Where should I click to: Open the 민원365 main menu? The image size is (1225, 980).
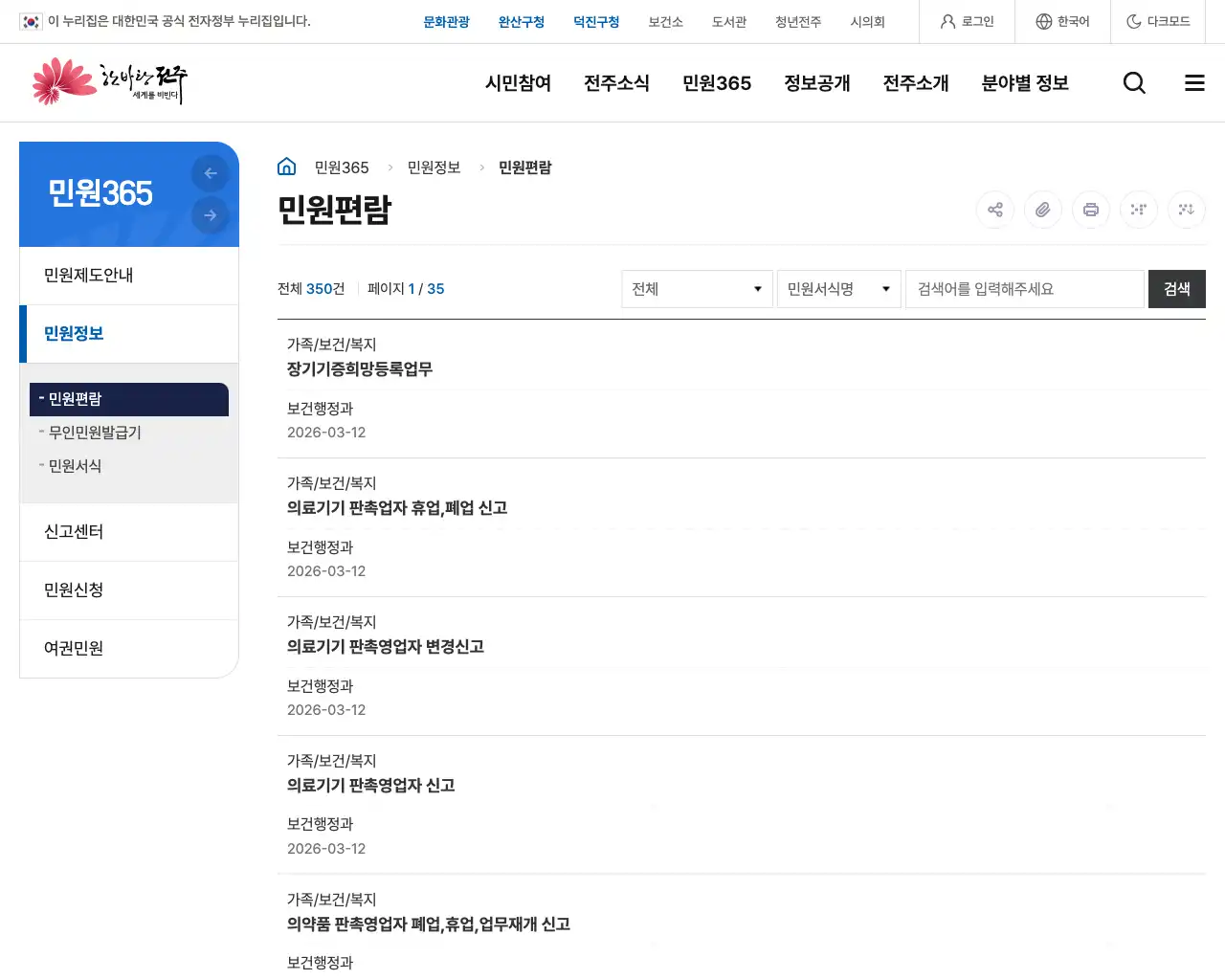tap(717, 83)
